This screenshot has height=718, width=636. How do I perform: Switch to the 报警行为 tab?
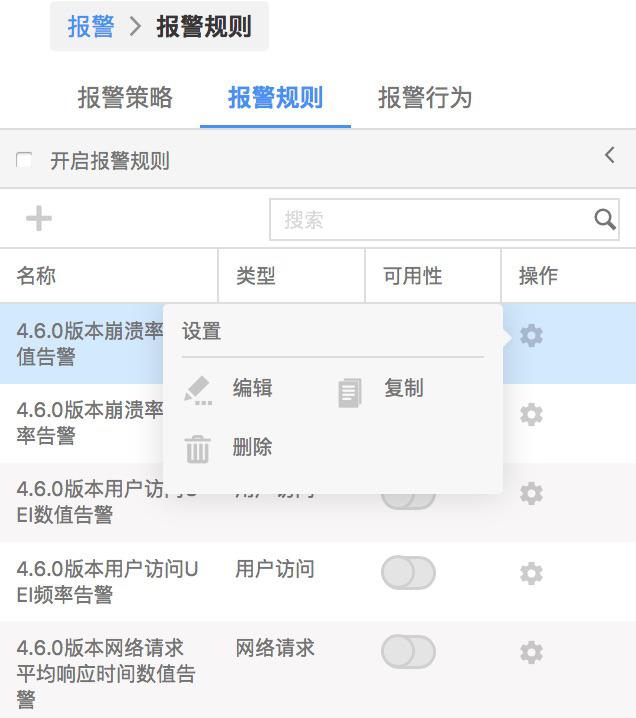click(424, 98)
